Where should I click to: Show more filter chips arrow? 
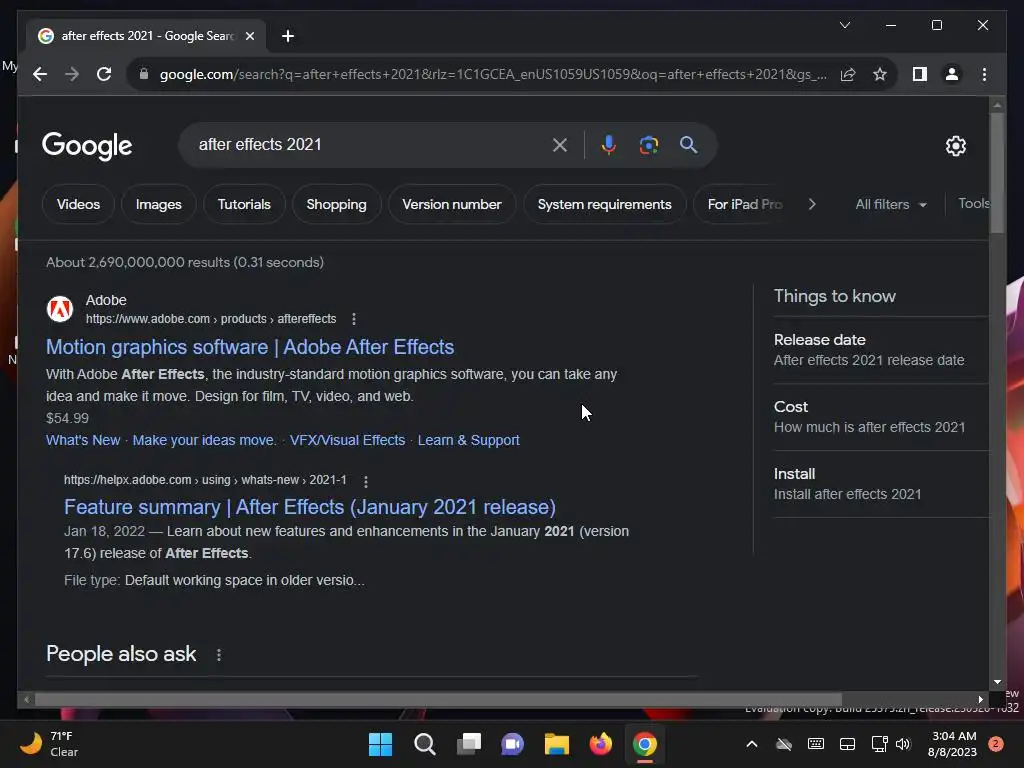pyautogui.click(x=812, y=204)
